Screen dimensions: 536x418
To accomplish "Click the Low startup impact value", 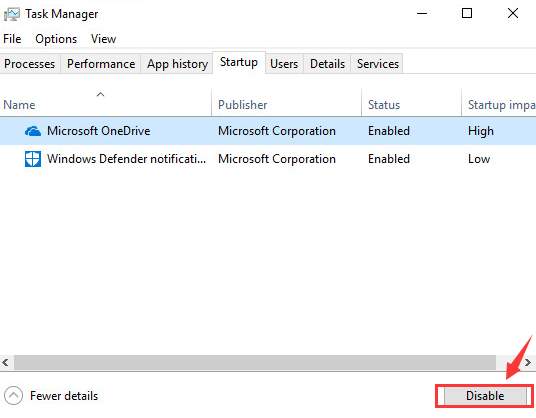I will [x=479, y=159].
